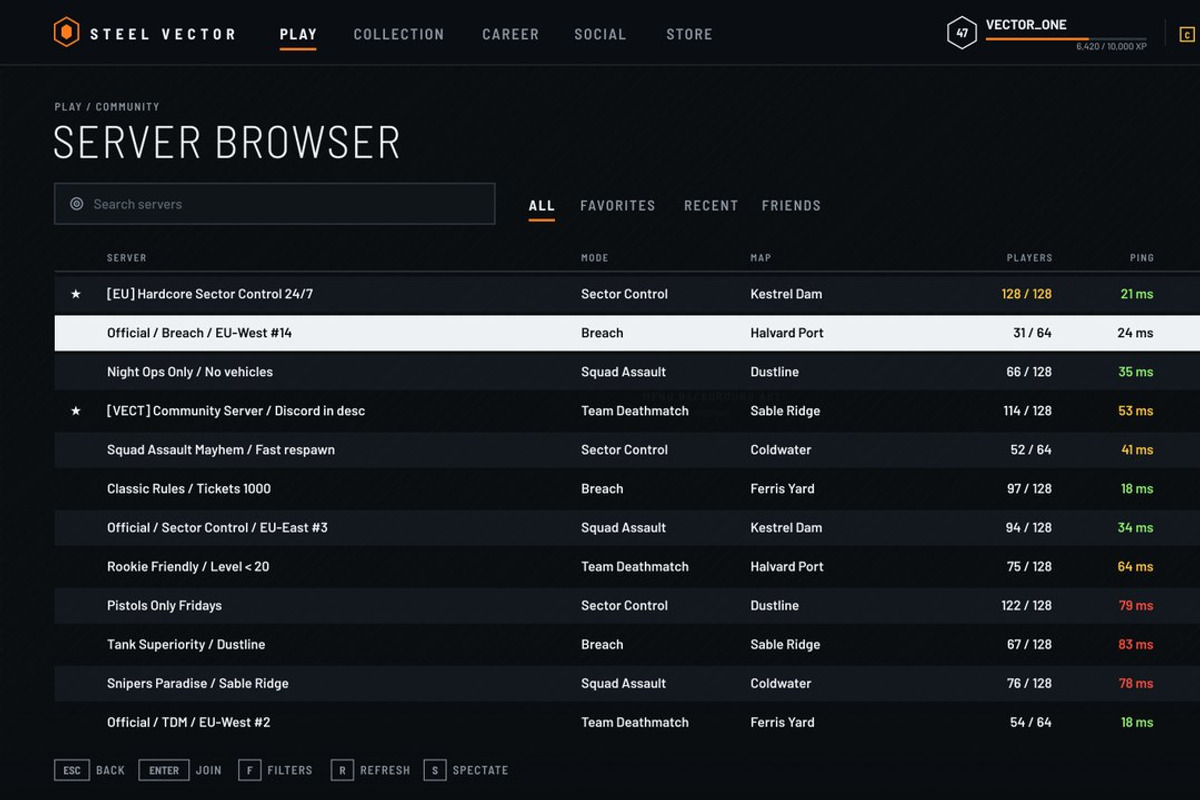Click '53 ms' ping of VECT server
The width and height of the screenshot is (1200, 800).
1136,411
